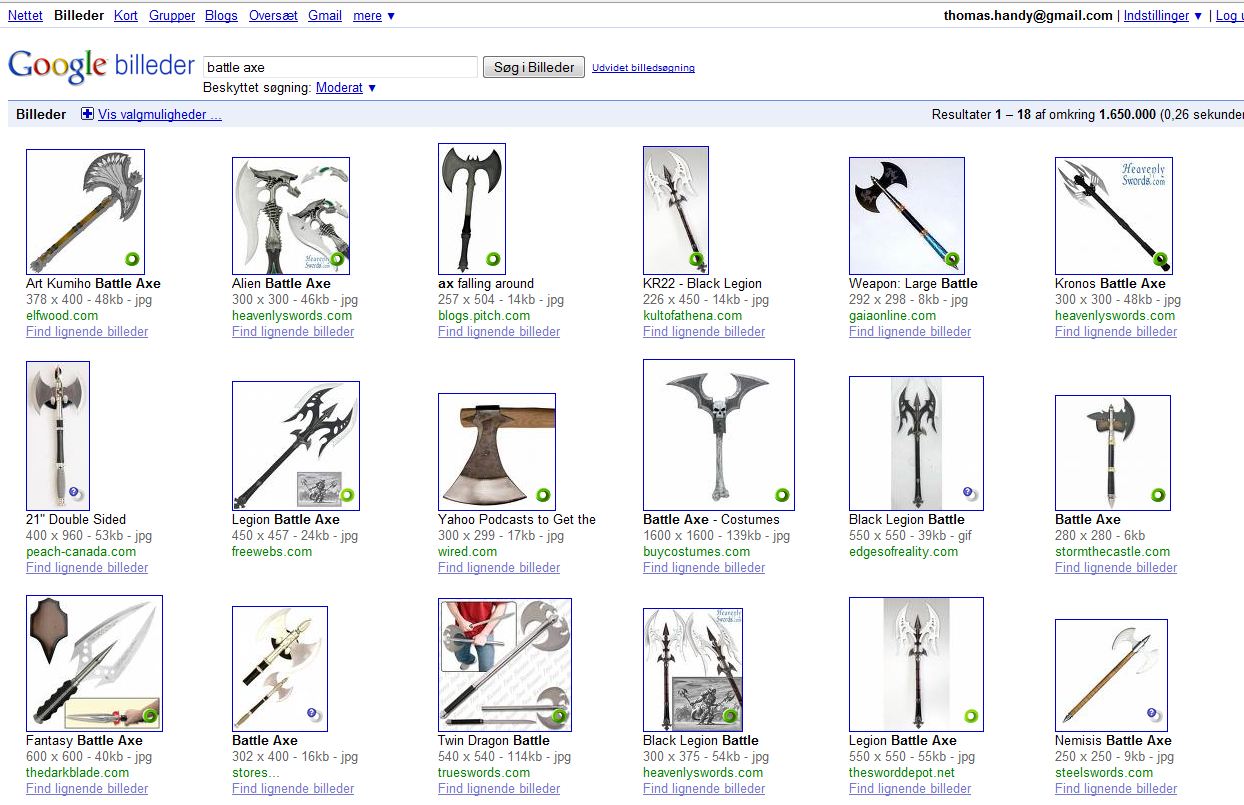The height and width of the screenshot is (805, 1244).
Task: Click the steelswords.com domain text
Action: tap(1104, 773)
